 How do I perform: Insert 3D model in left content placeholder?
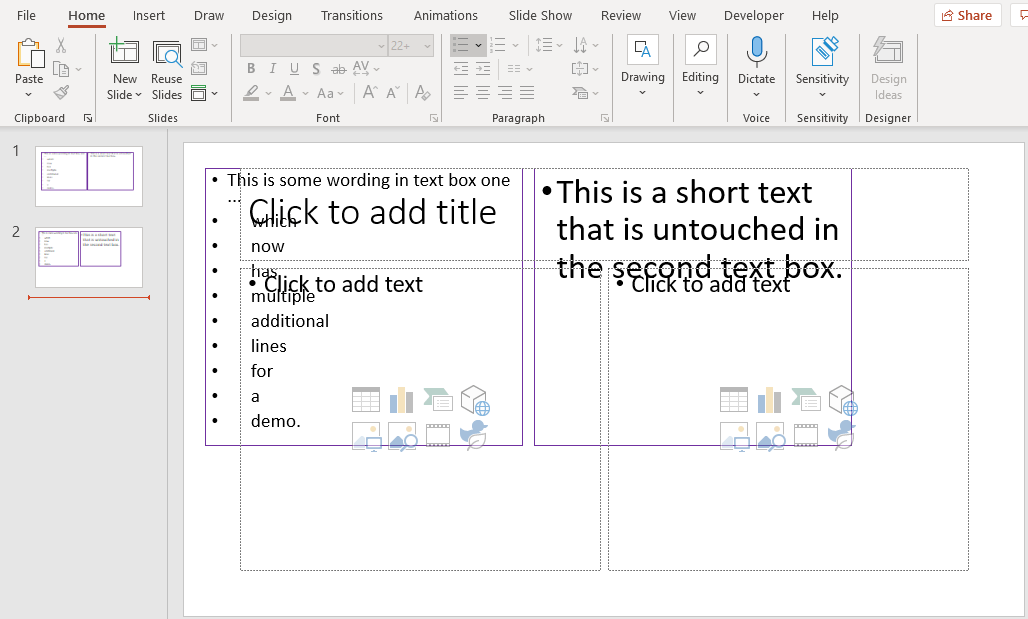pos(475,400)
